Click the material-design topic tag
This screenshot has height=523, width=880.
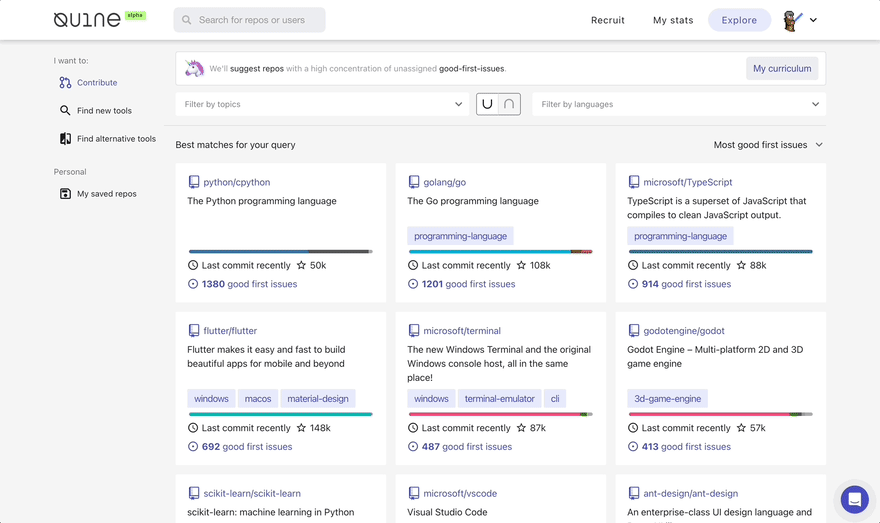[318, 398]
